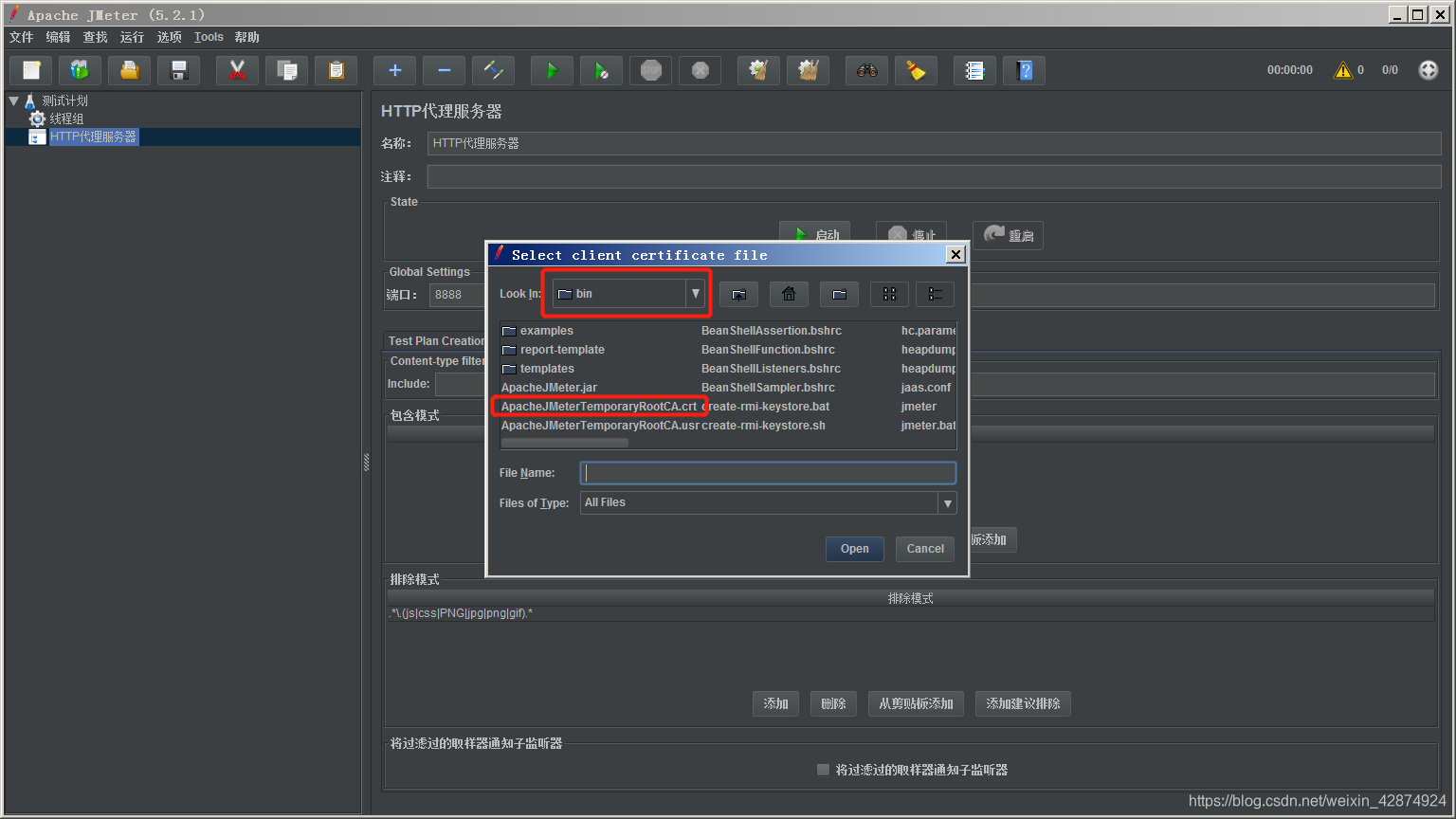The width and height of the screenshot is (1456, 819).
Task: Click the 端口 8888 port field
Action: click(x=458, y=295)
